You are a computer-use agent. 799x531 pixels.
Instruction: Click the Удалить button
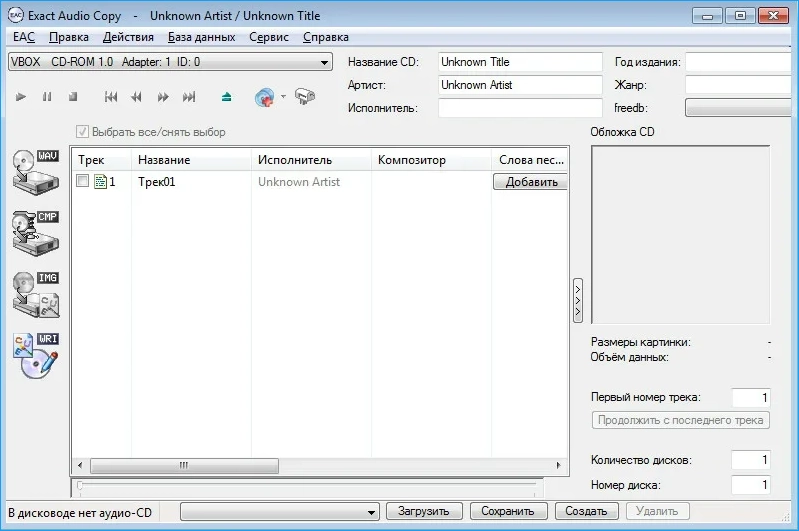[x=657, y=511]
